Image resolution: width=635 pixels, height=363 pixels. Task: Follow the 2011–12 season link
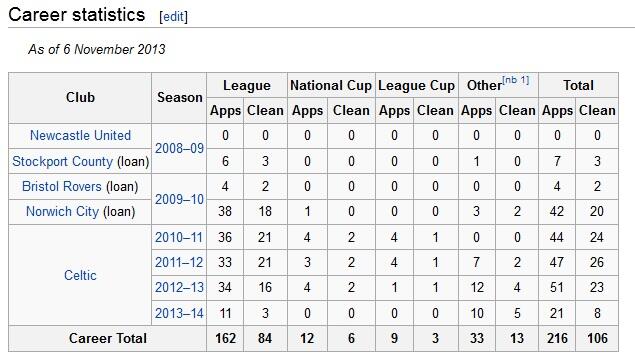tap(179, 263)
